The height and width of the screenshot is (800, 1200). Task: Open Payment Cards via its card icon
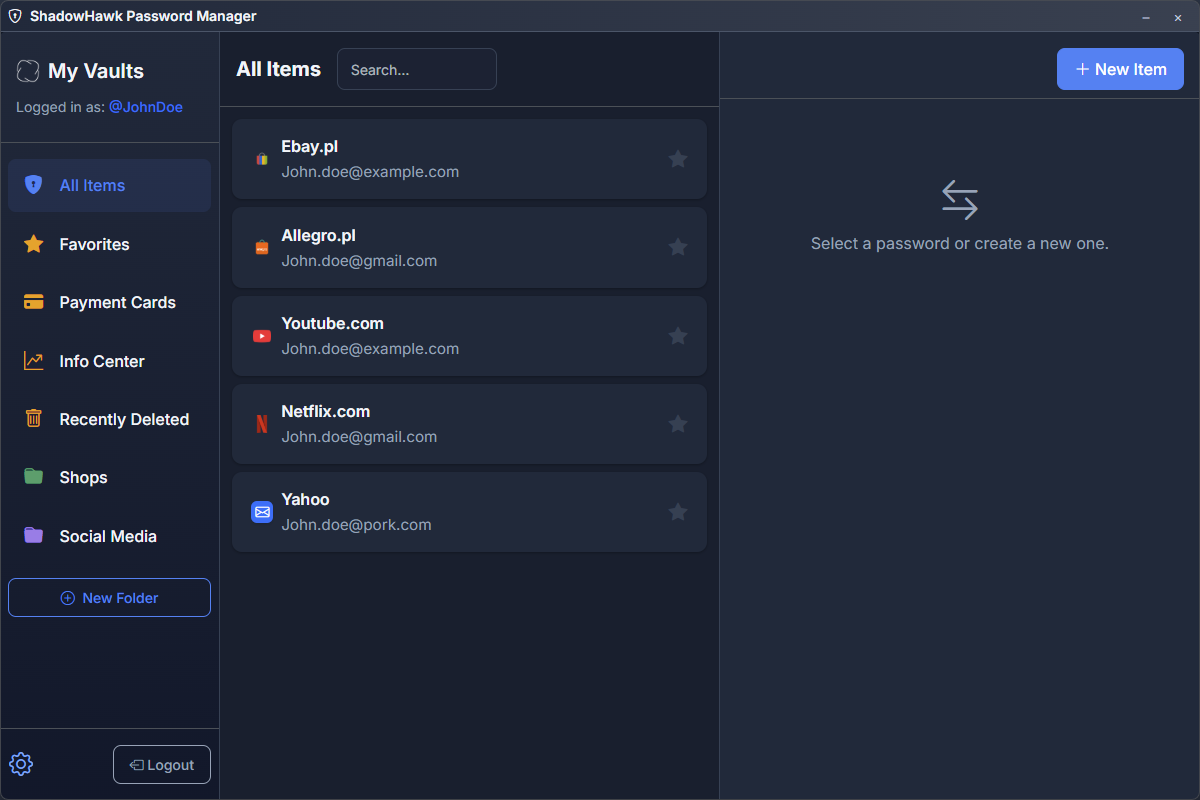point(33,302)
